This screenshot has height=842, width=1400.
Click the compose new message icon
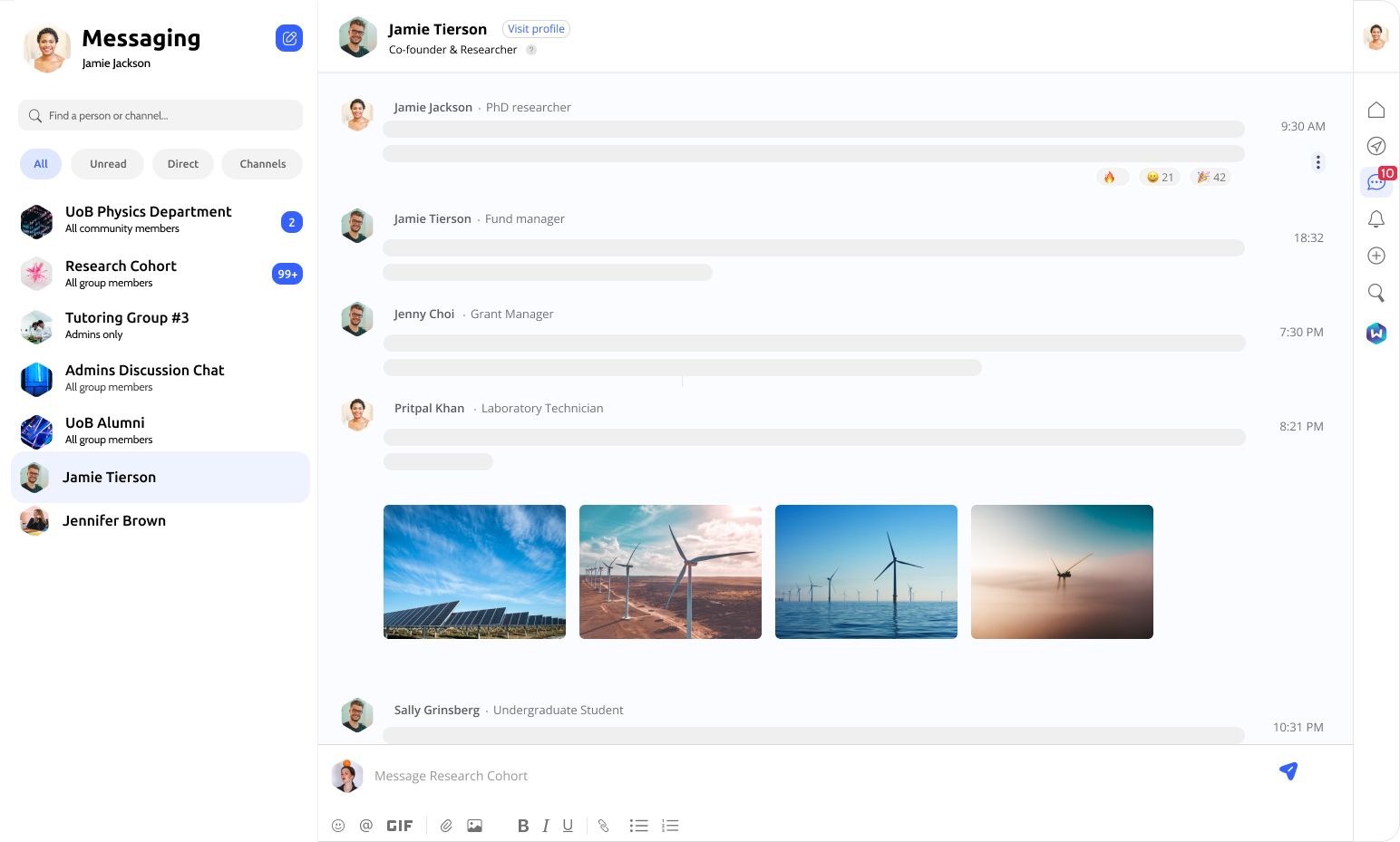coord(289,38)
